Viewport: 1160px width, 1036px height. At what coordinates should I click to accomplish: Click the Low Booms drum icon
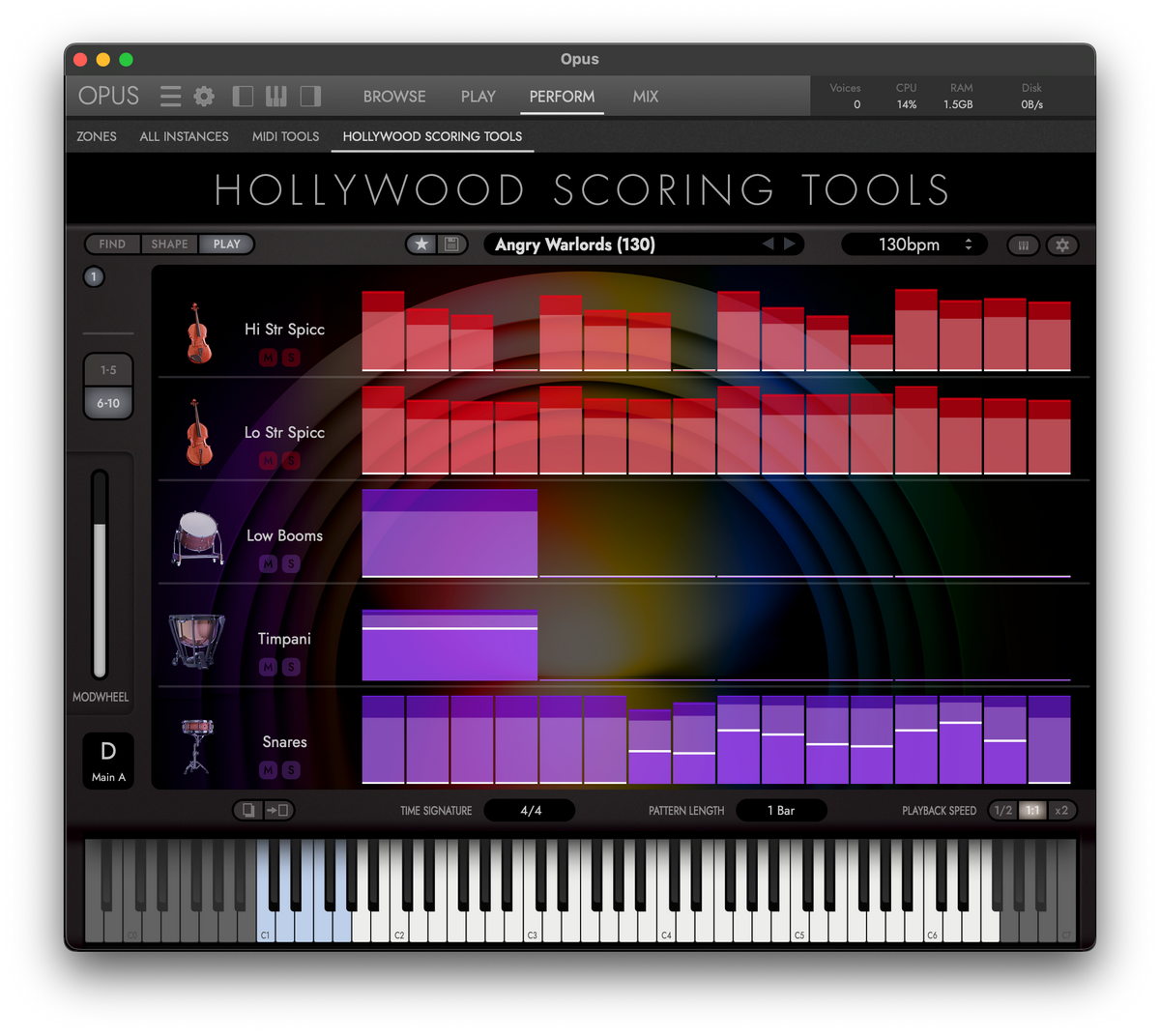198,537
